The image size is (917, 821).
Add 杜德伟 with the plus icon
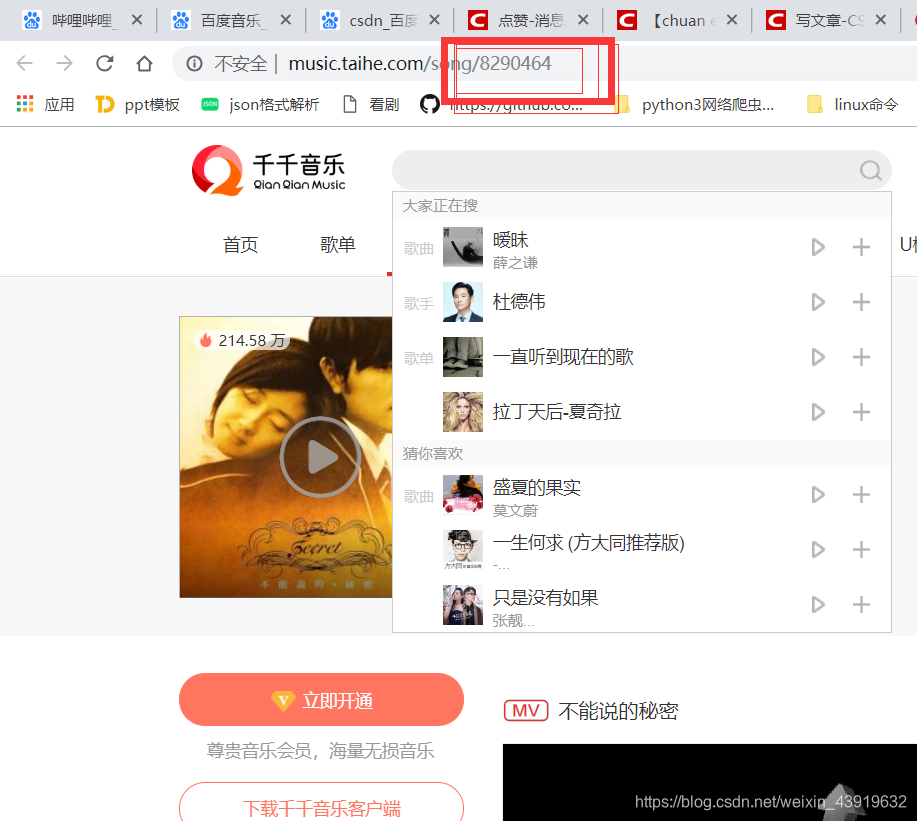pos(861,302)
